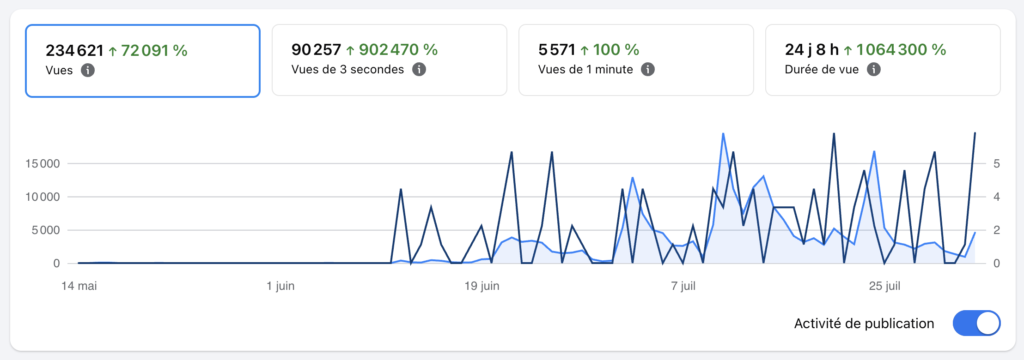
Task: Open the info icon for Vues de 1 minute
Action: (648, 69)
